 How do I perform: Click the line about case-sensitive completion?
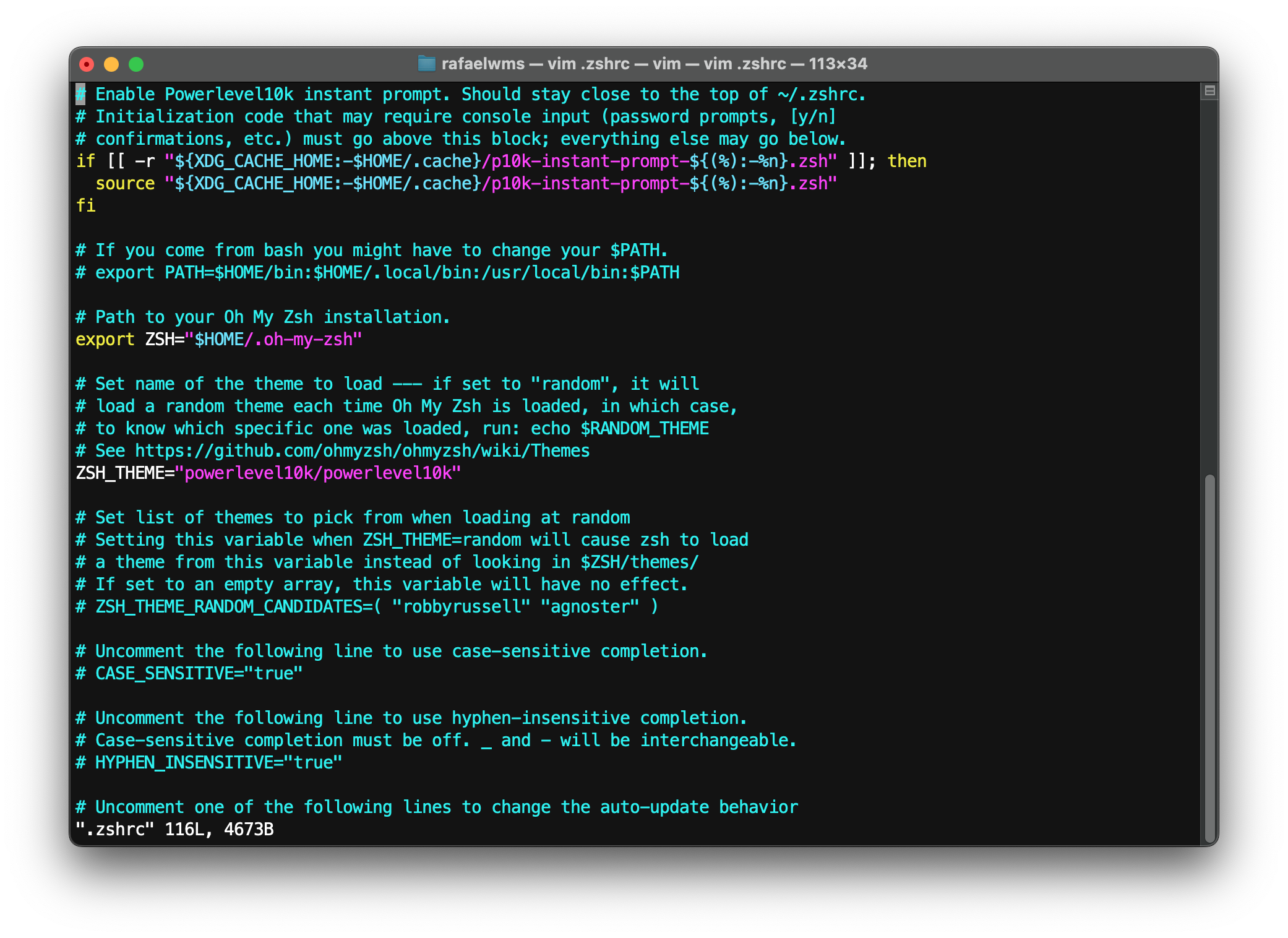(391, 651)
